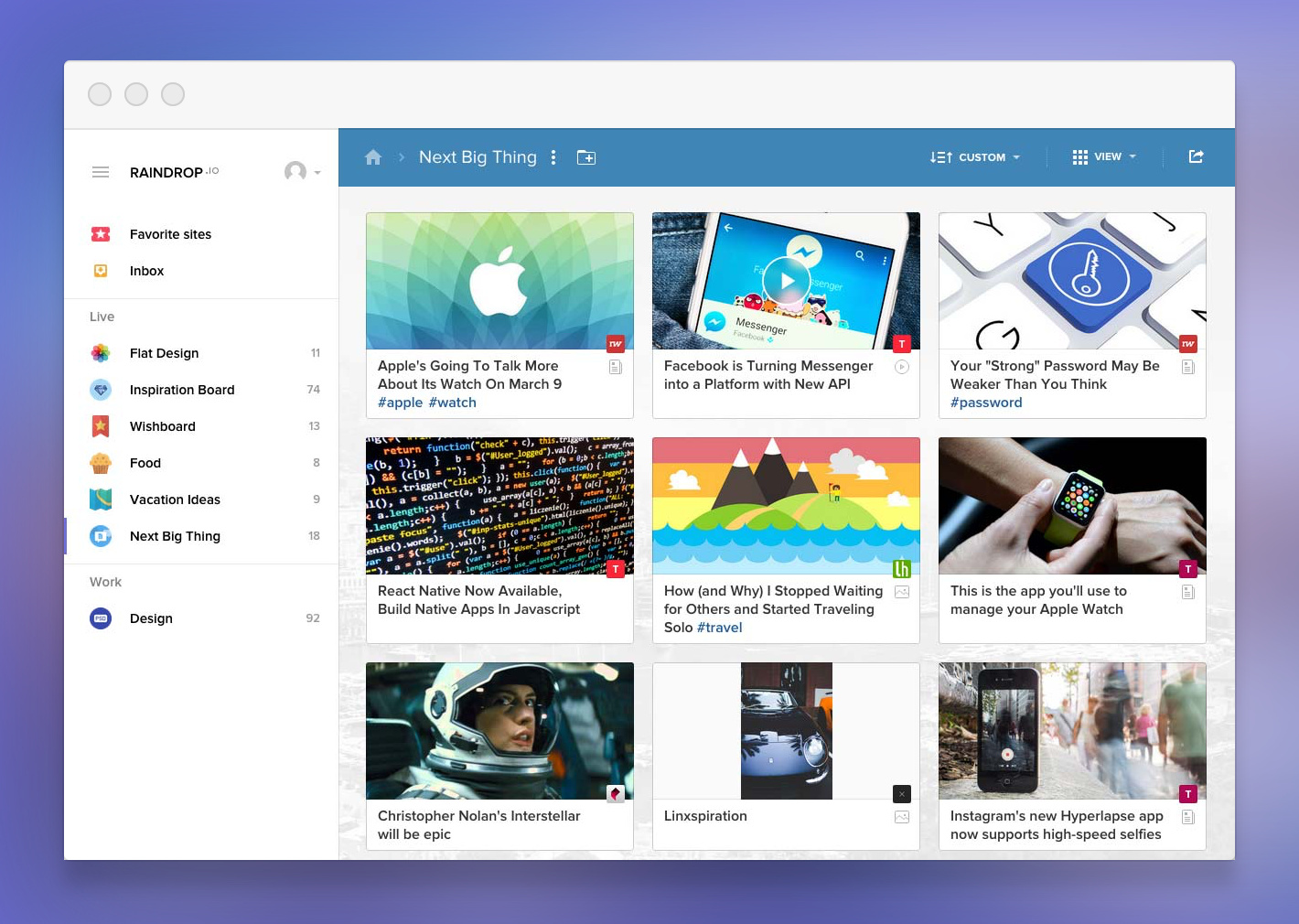
Task: Open the Inspiration Board collection
Action: [201, 390]
